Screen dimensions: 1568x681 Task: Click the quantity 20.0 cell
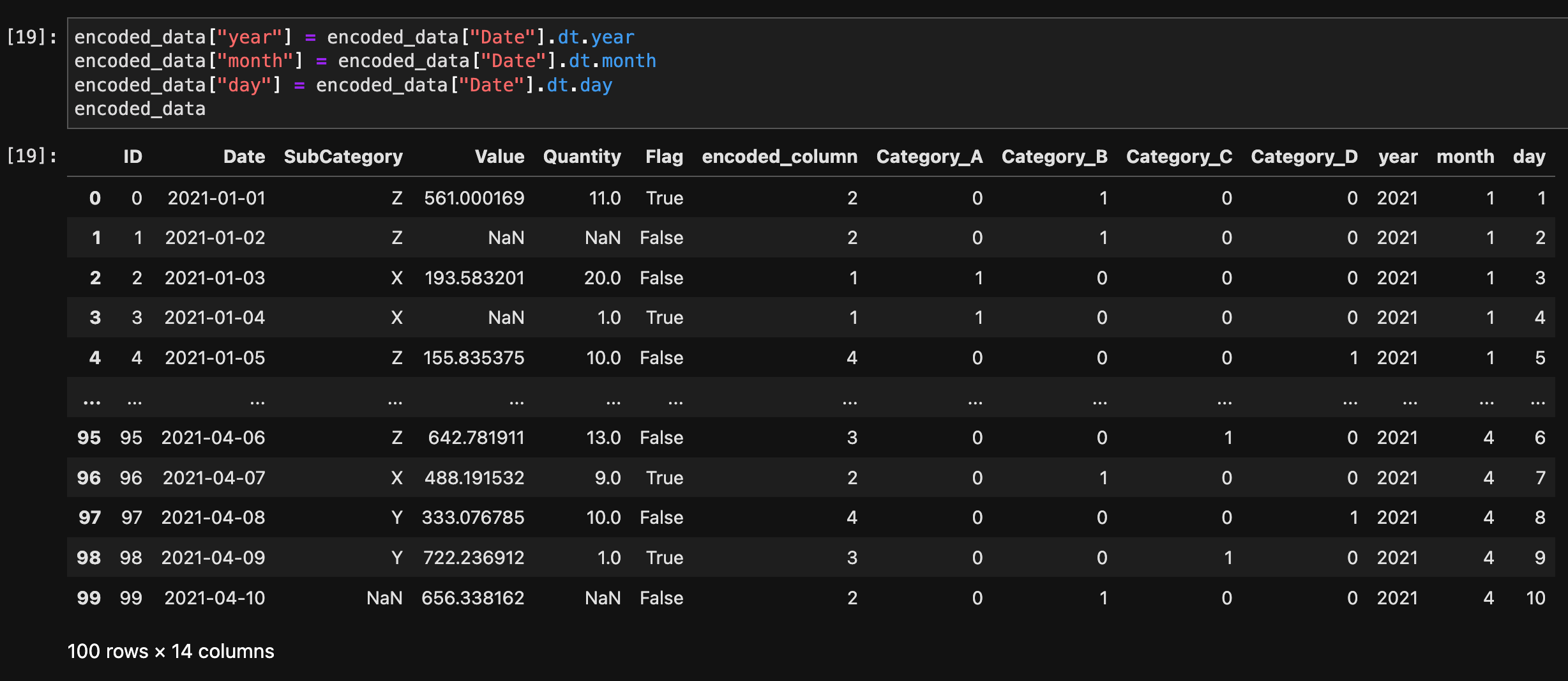[x=602, y=278]
